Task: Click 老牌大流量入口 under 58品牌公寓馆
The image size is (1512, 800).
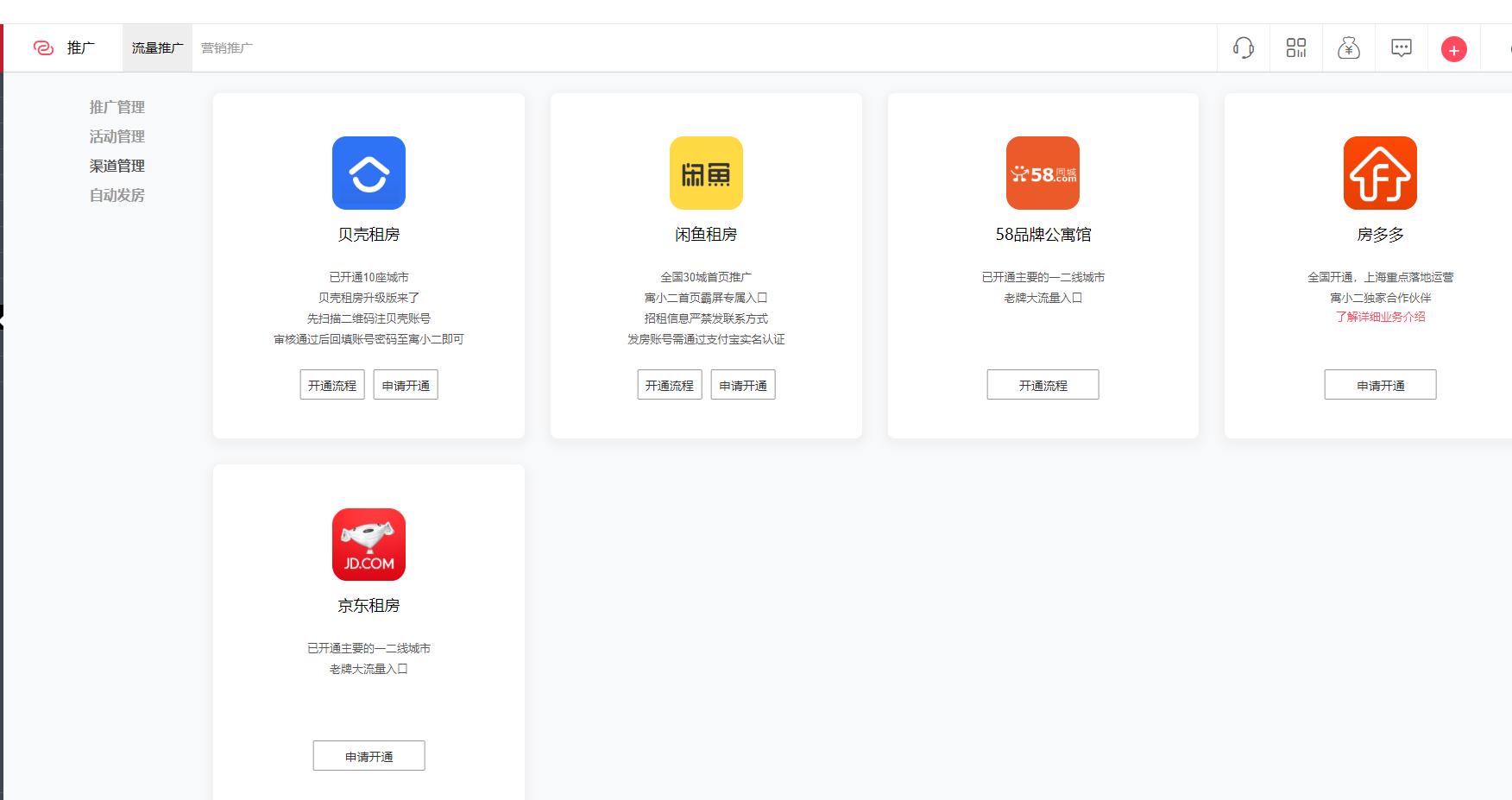Action: pyautogui.click(x=1043, y=298)
